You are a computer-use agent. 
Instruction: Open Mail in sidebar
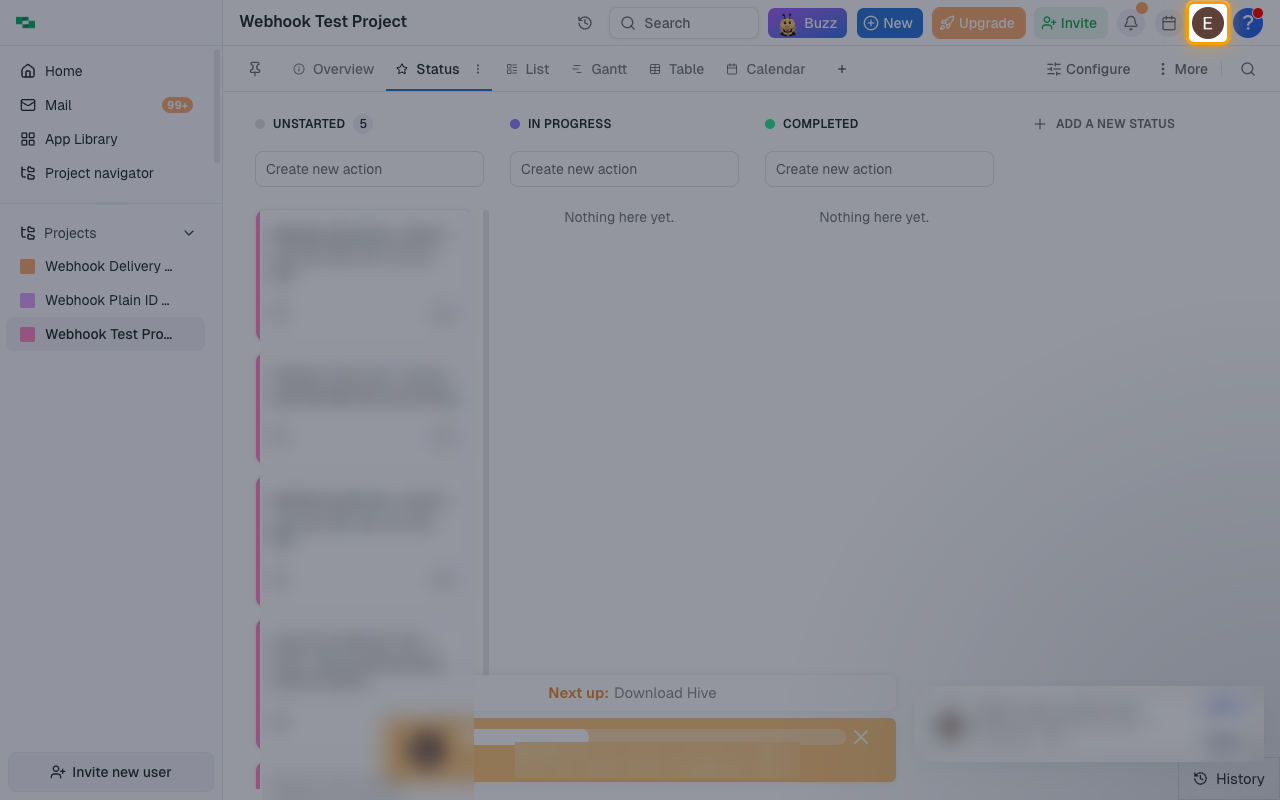[107, 105]
